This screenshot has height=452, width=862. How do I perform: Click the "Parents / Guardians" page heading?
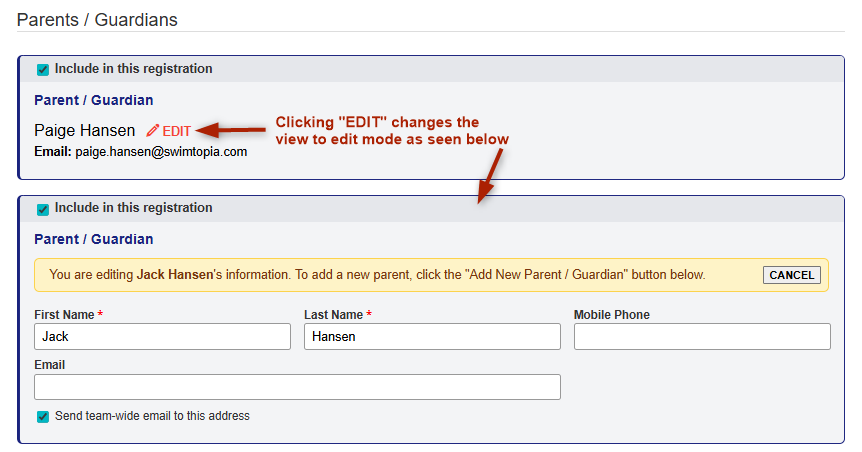(x=97, y=19)
